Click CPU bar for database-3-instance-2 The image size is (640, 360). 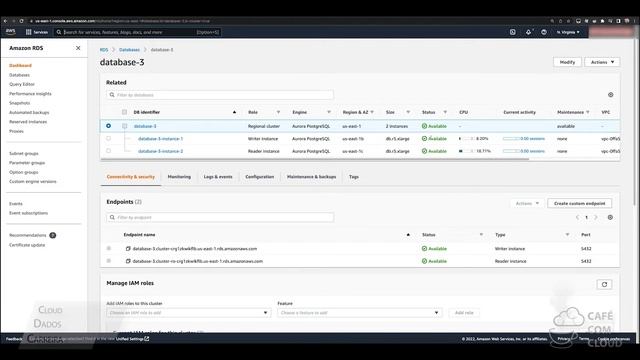[x=466, y=151]
